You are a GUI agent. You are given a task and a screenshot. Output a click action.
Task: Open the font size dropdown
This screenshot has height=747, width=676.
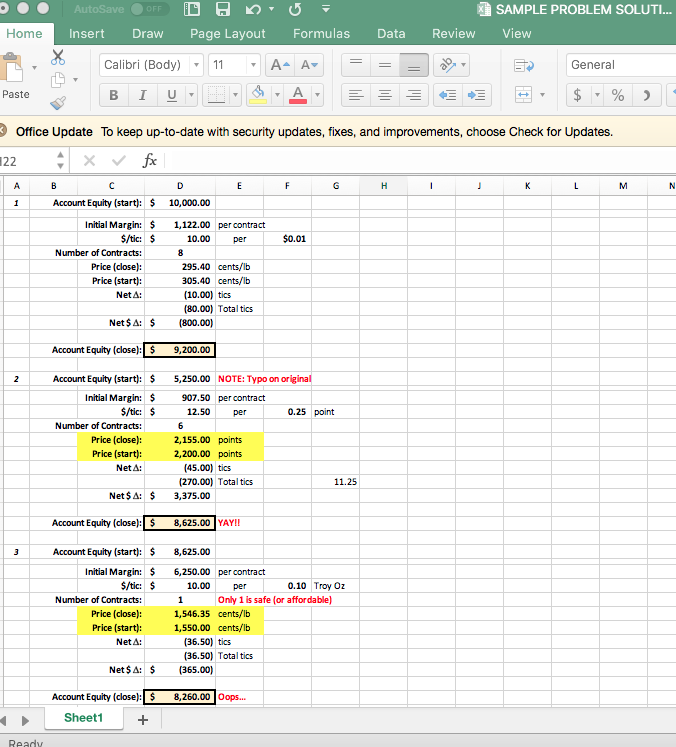coord(253,65)
